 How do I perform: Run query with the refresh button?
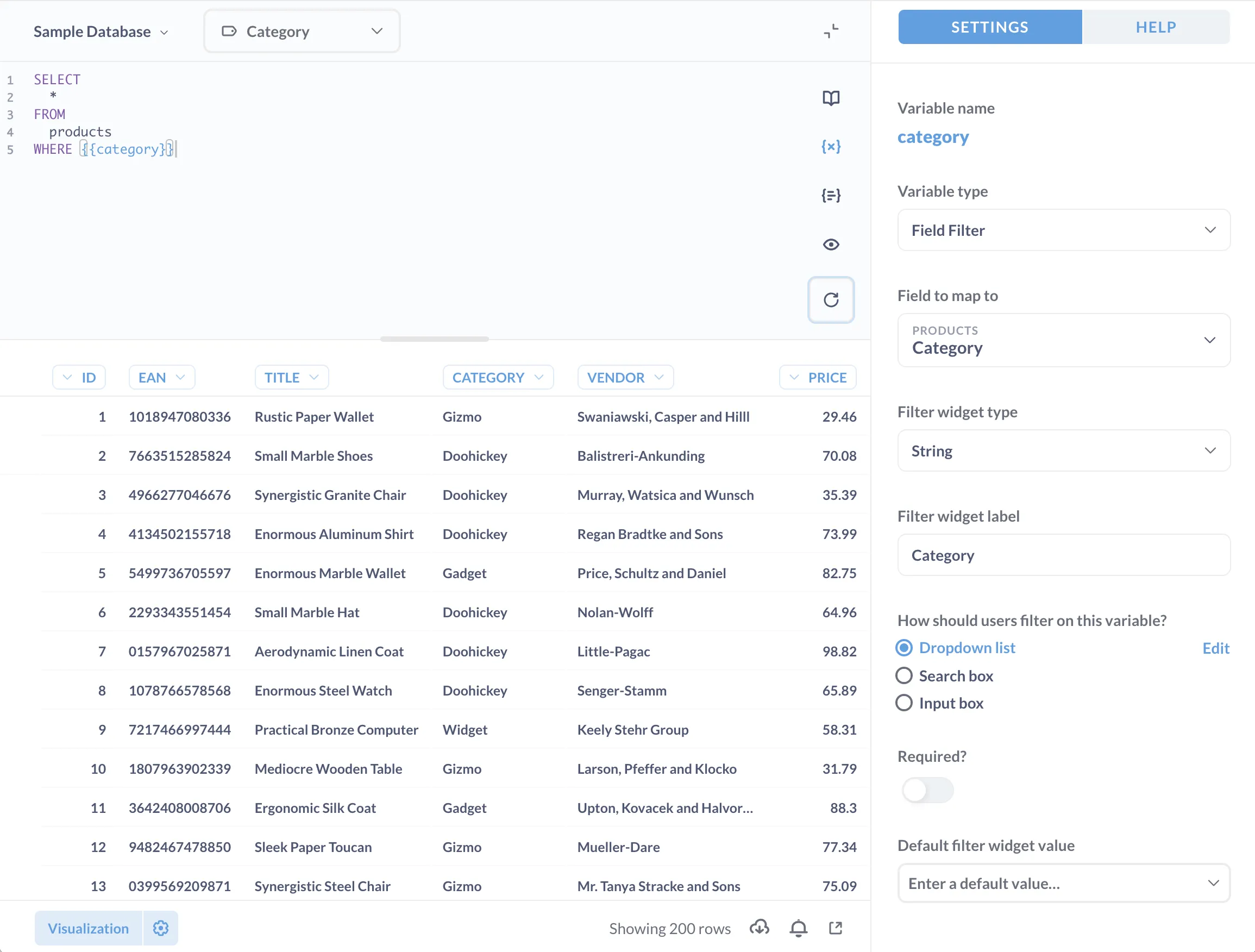831,299
